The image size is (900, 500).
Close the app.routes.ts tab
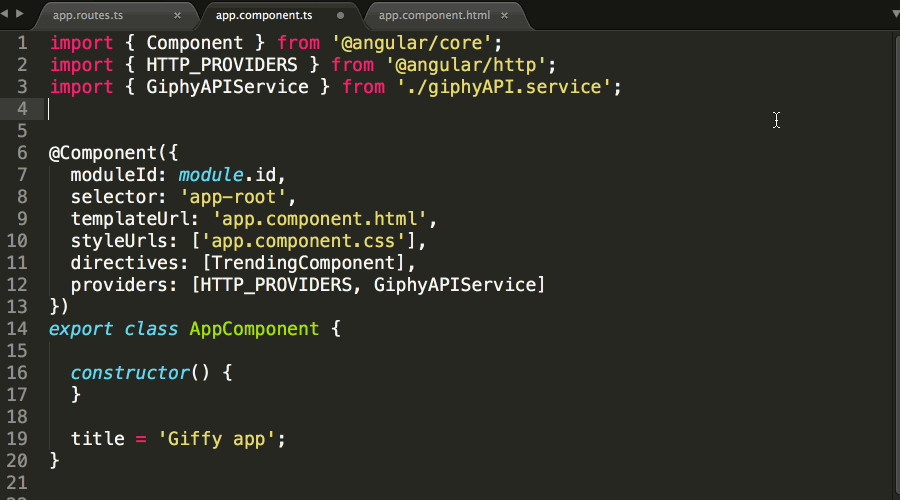tap(177, 15)
